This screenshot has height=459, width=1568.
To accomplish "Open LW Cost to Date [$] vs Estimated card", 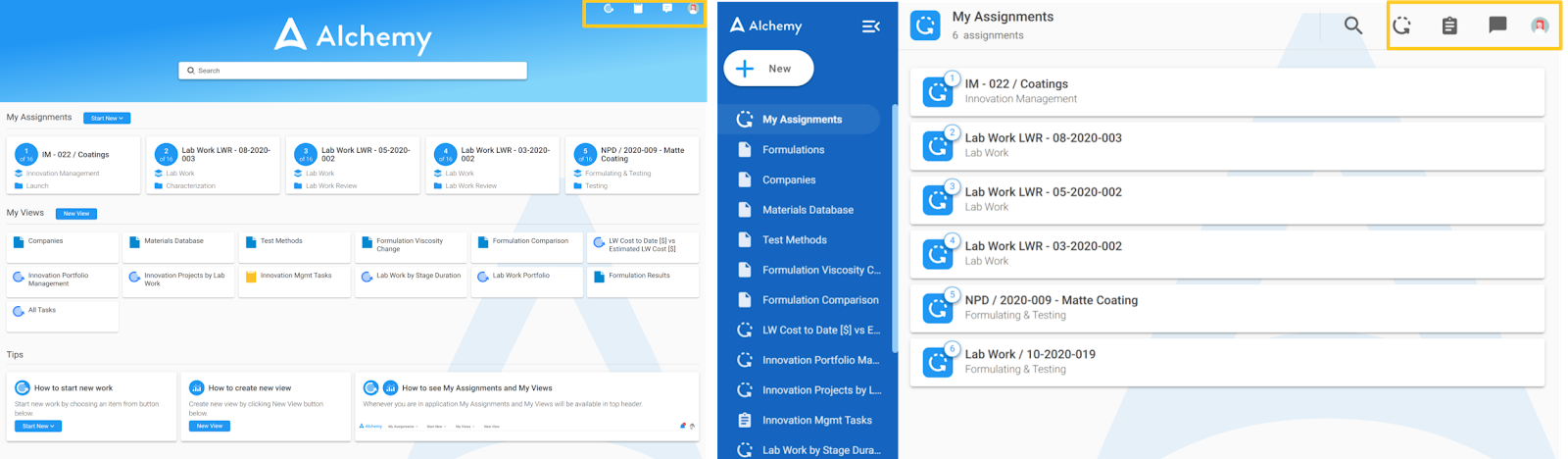I will coord(643,247).
